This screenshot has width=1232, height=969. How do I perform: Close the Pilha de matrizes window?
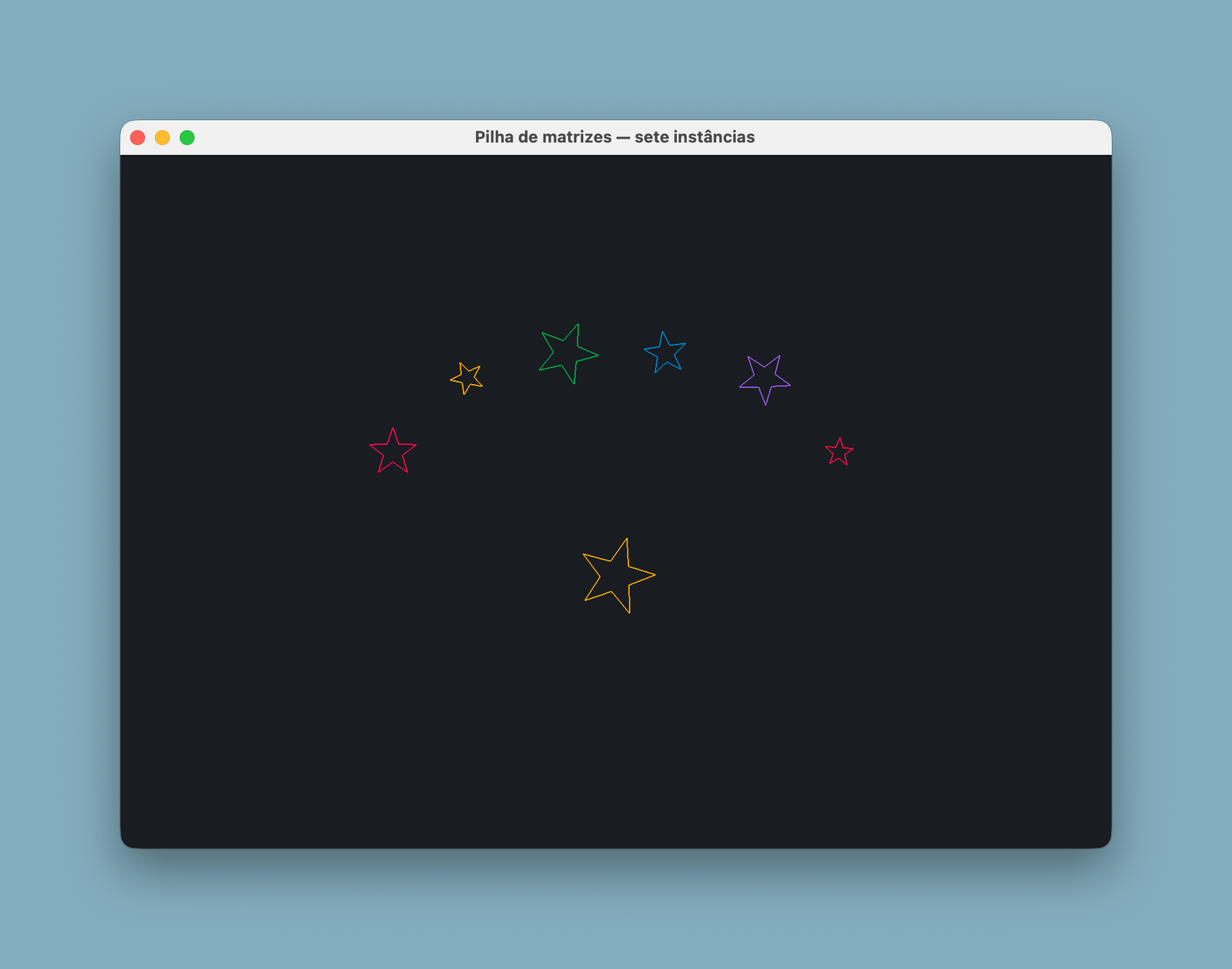138,138
